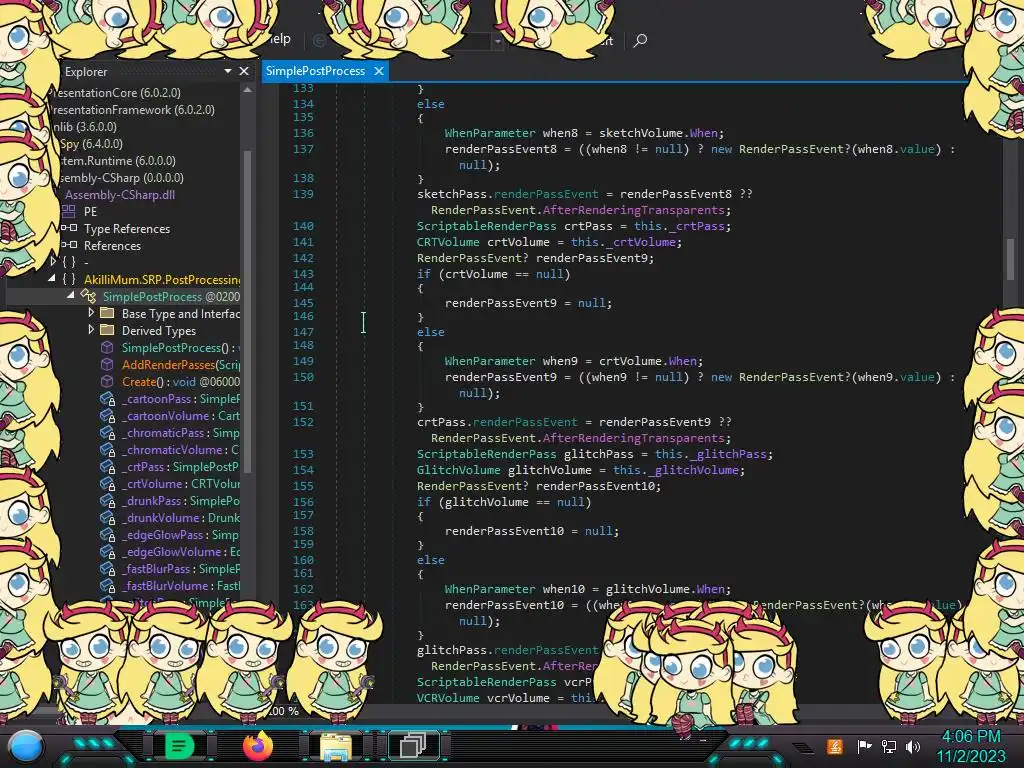Click the field icon beside _drunkVolume
The height and width of the screenshot is (768, 1024).
tap(108, 518)
